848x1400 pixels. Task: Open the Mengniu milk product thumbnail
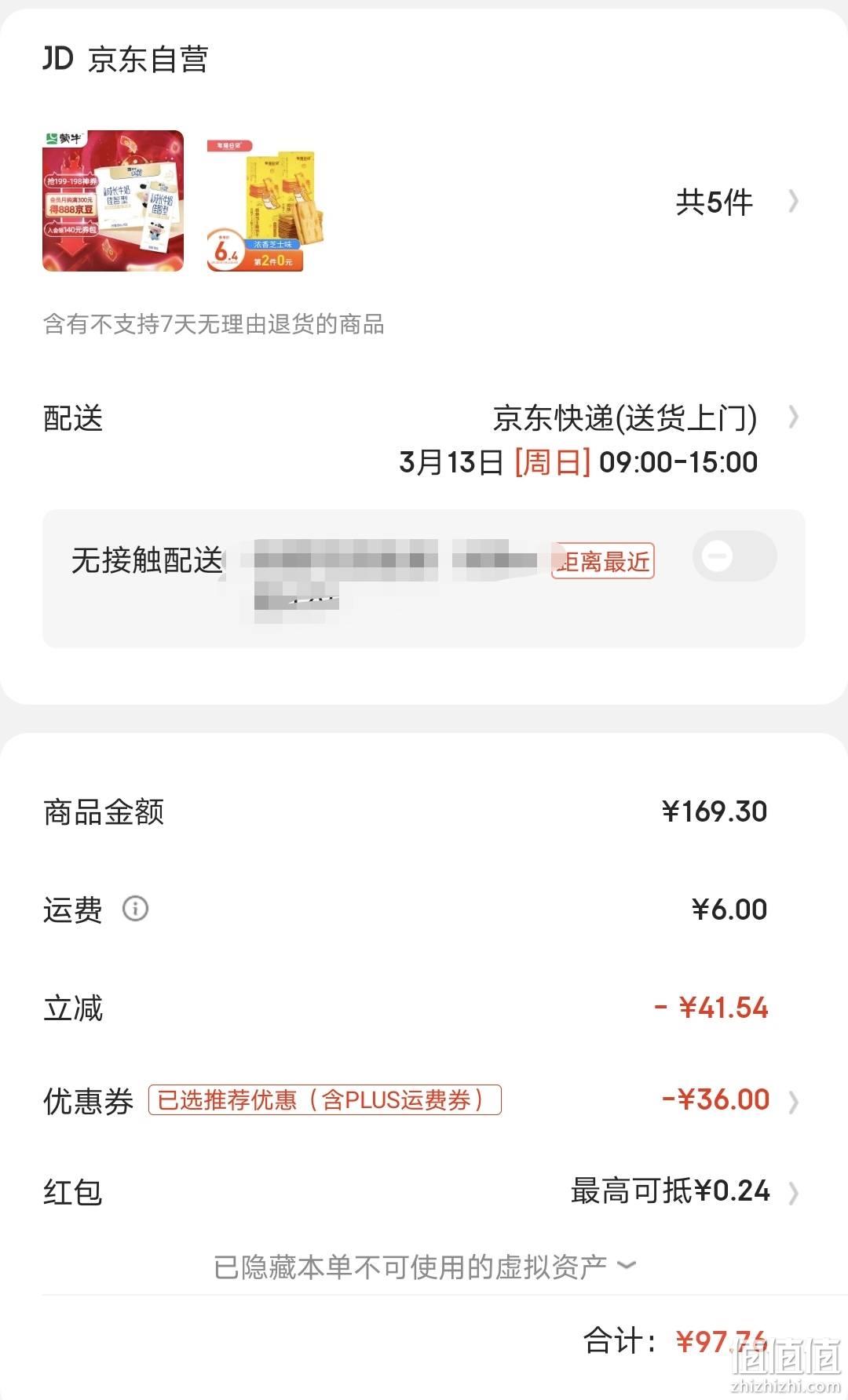[x=113, y=201]
